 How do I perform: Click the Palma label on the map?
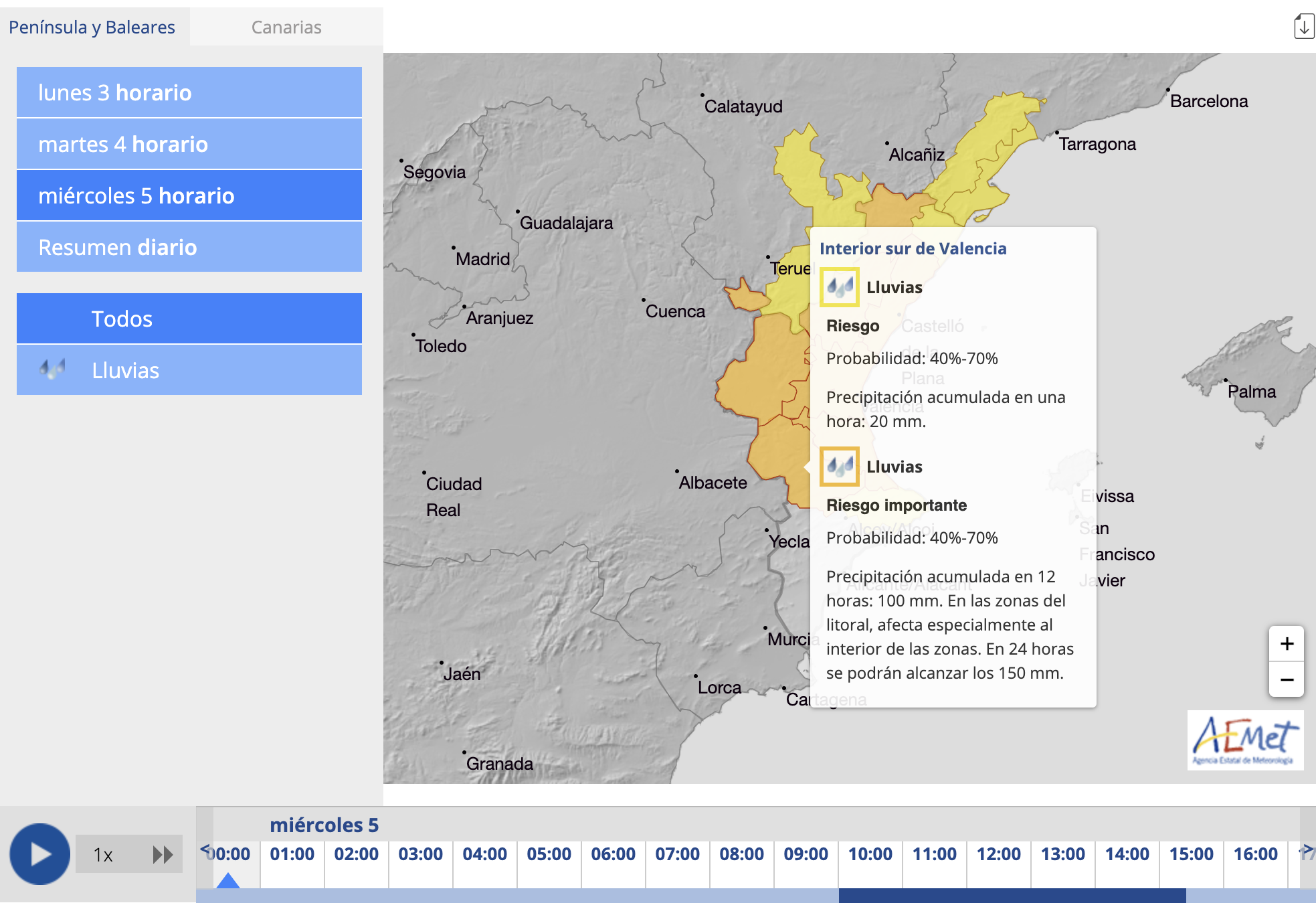[1252, 392]
